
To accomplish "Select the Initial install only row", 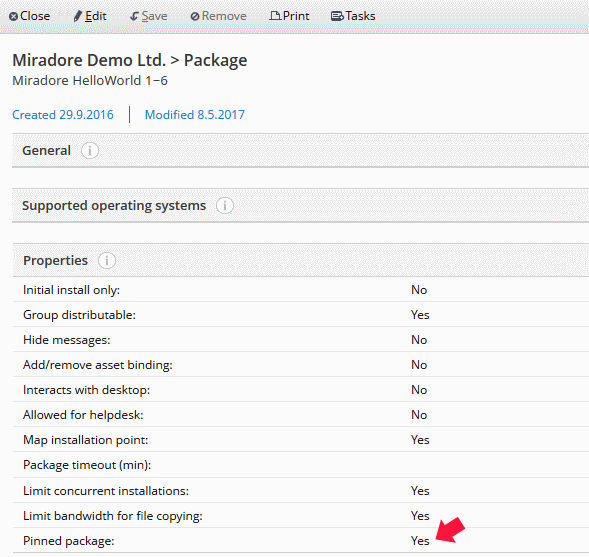I will tap(301, 290).
